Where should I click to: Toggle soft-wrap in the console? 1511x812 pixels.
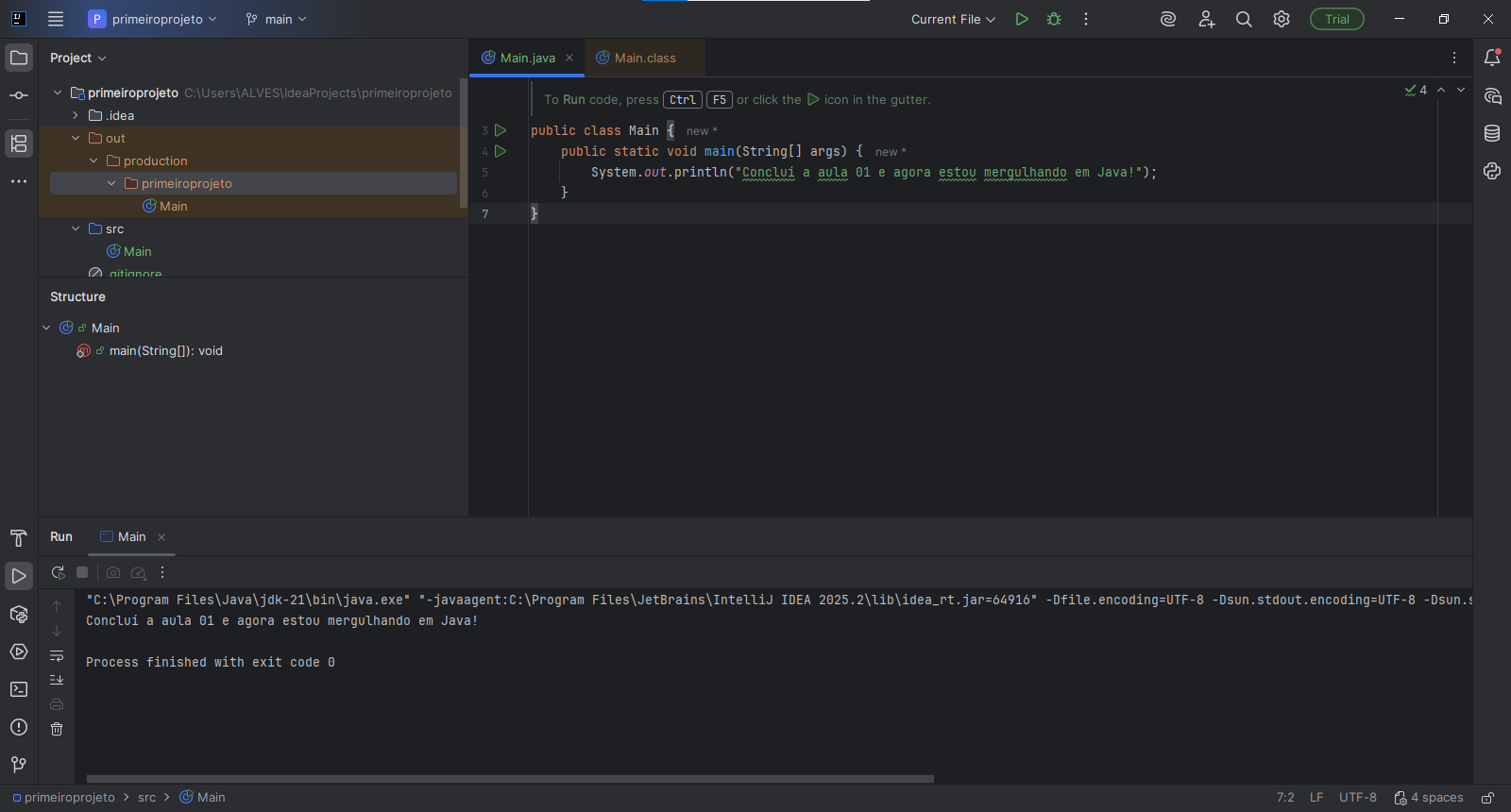(x=57, y=655)
